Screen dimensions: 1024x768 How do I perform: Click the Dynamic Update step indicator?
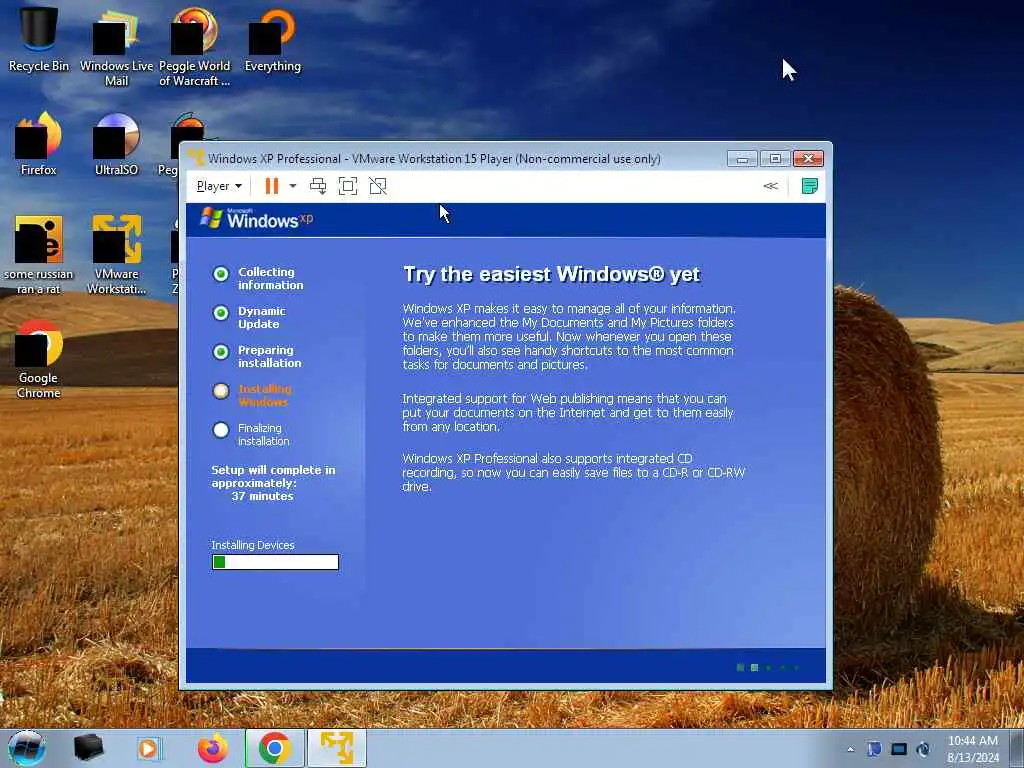pos(221,313)
